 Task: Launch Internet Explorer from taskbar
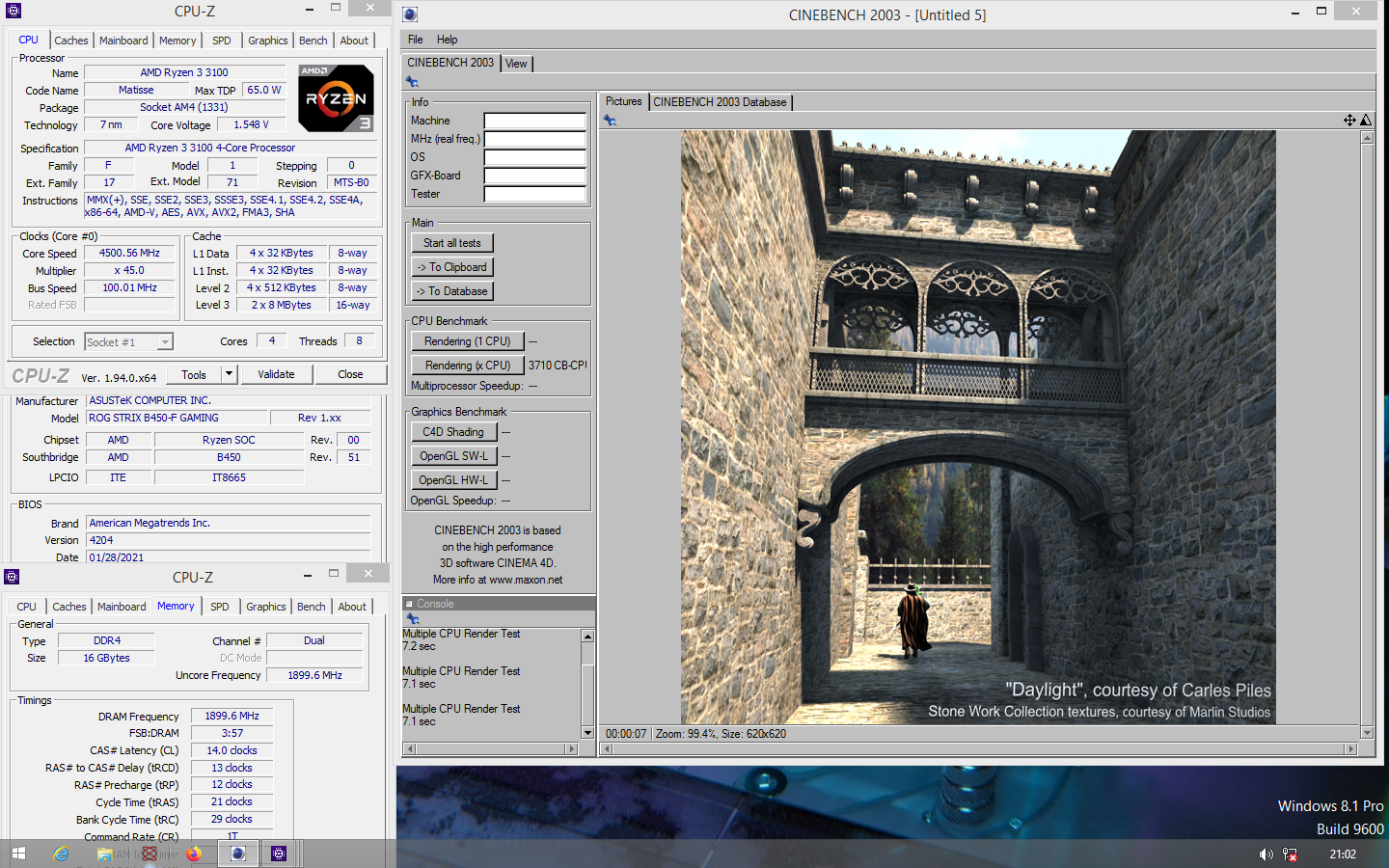click(62, 854)
